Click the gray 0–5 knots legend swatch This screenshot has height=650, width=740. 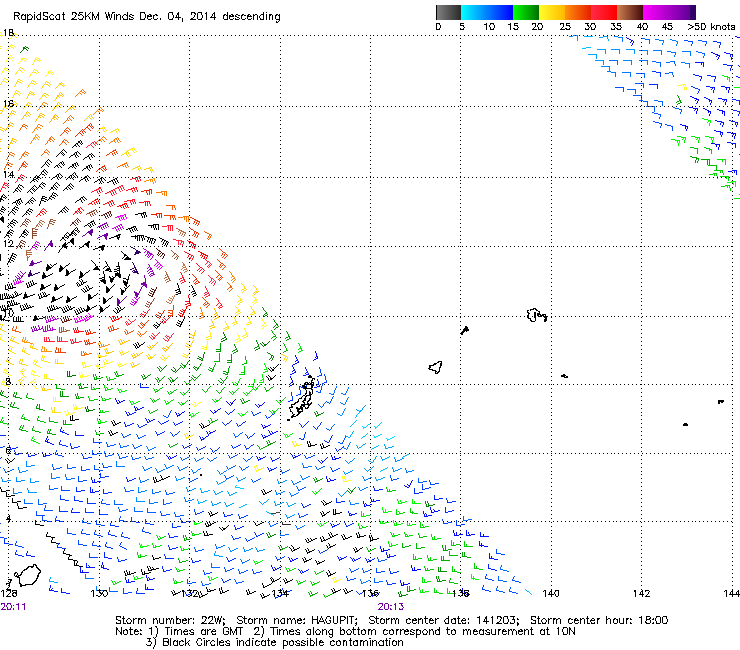pos(448,12)
